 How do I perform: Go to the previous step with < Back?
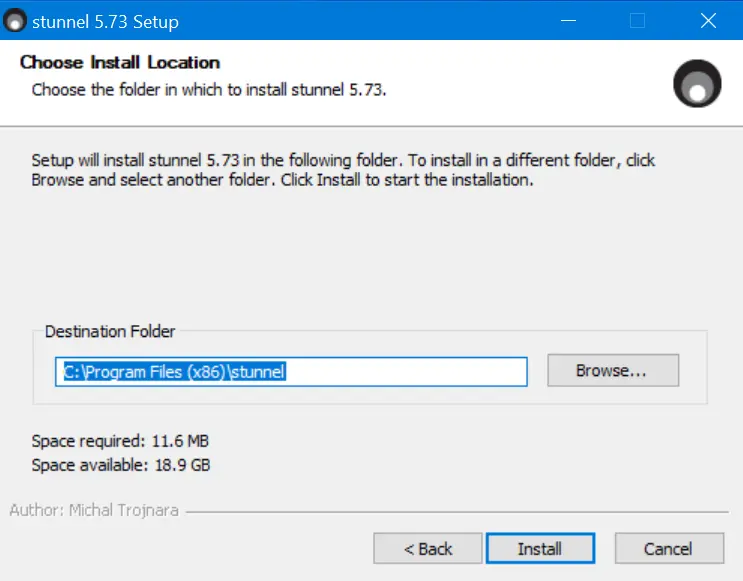point(427,548)
